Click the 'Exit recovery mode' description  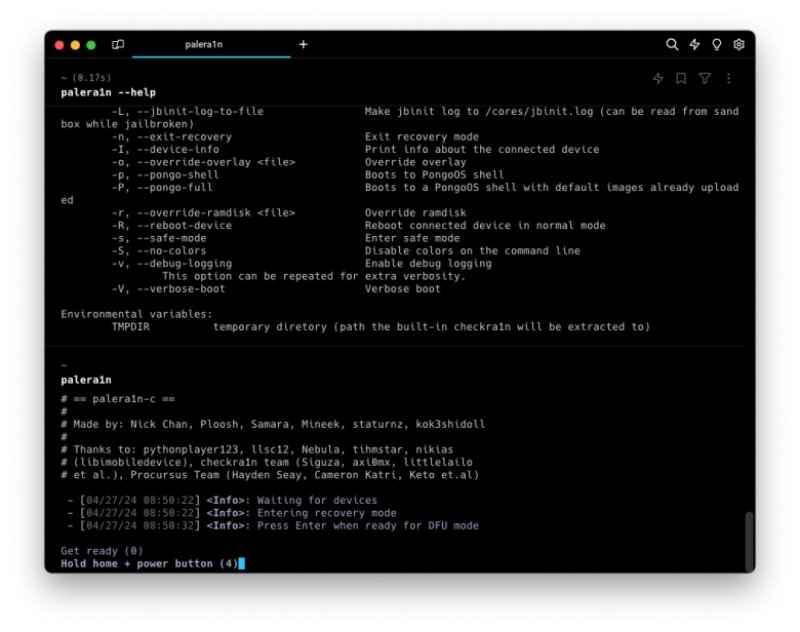click(x=421, y=137)
